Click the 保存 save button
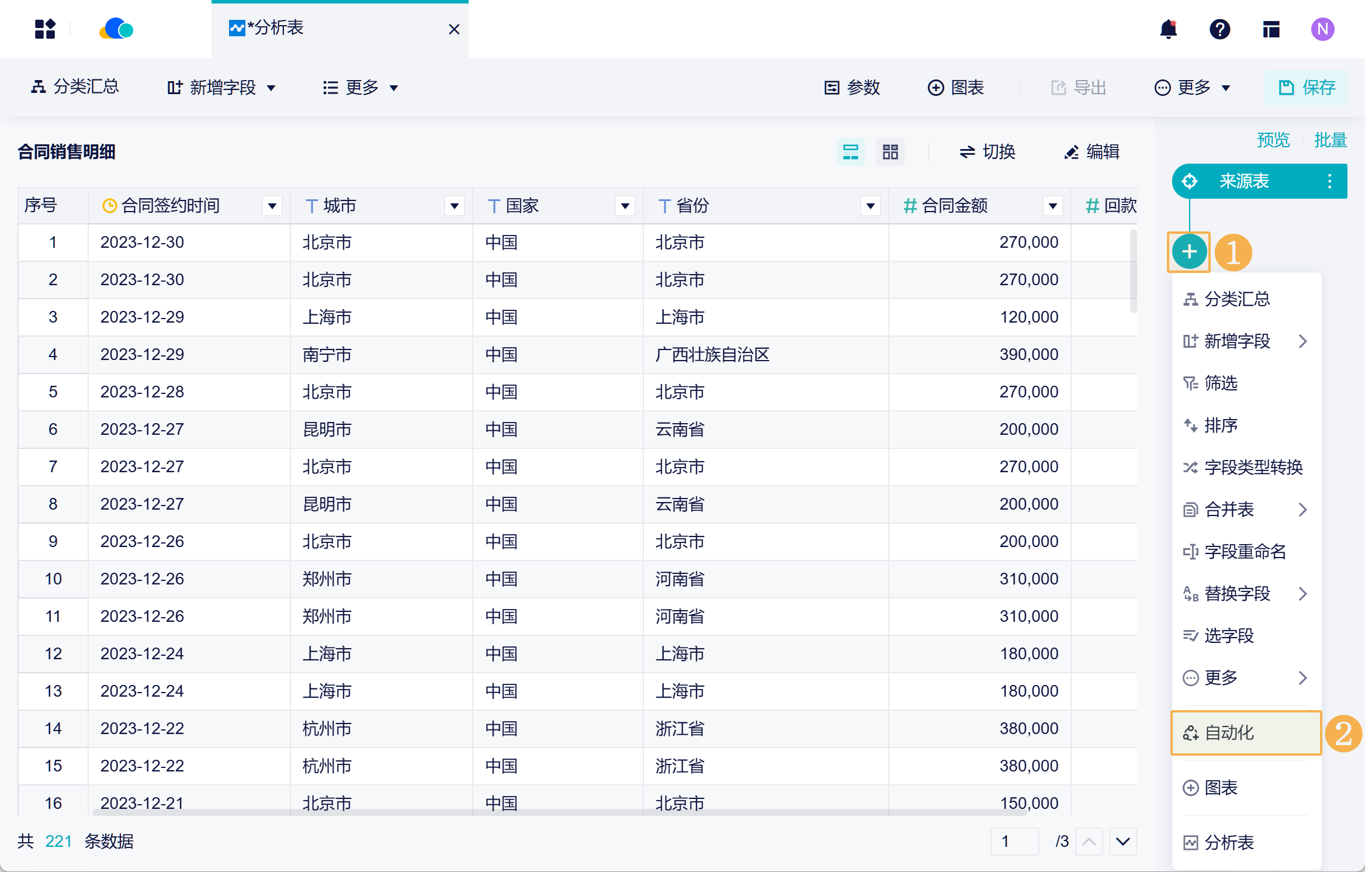The height and width of the screenshot is (872, 1372). tap(1307, 88)
